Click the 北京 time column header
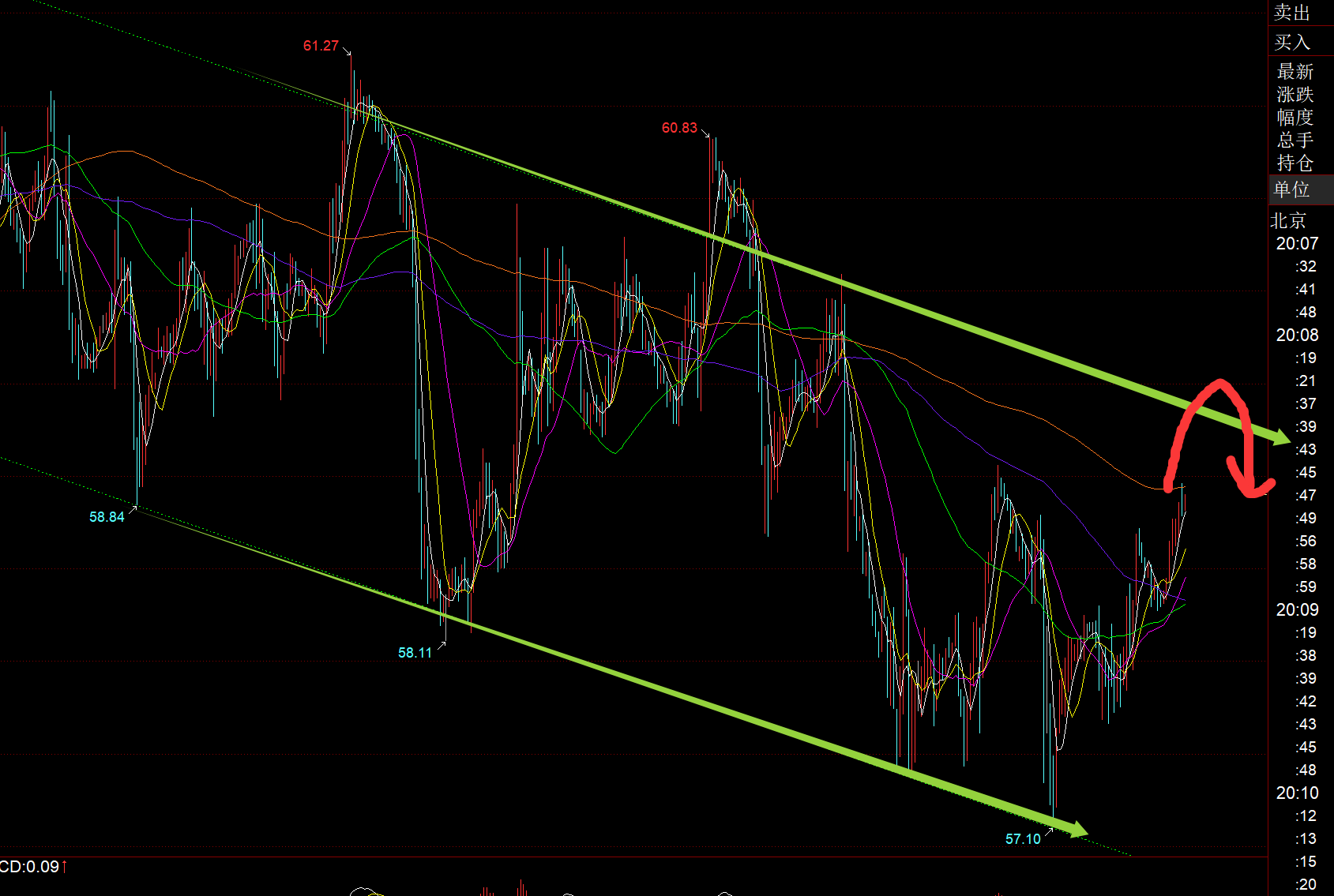The width and height of the screenshot is (1334, 896). 1288,221
